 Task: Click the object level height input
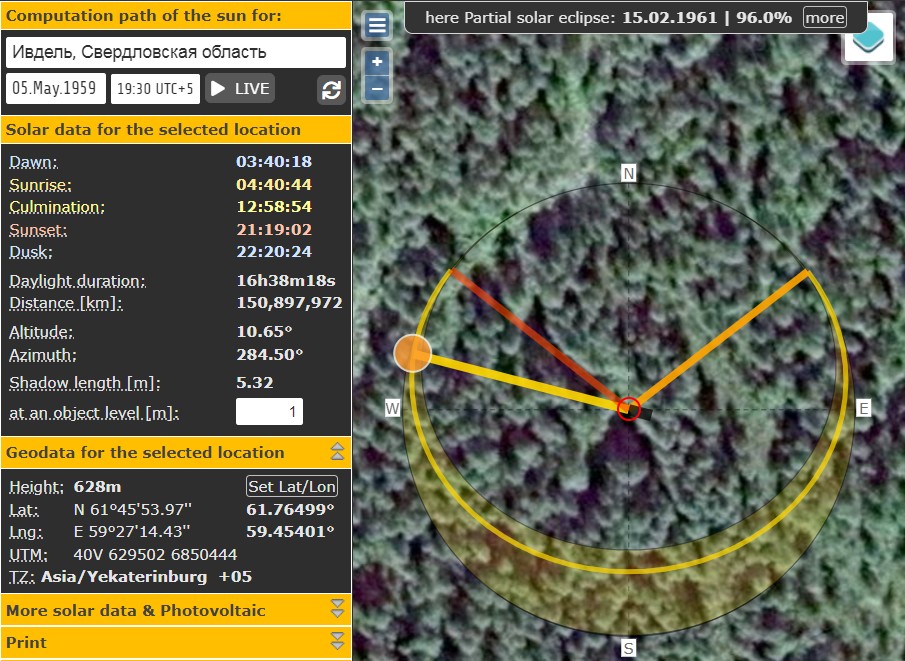[269, 412]
